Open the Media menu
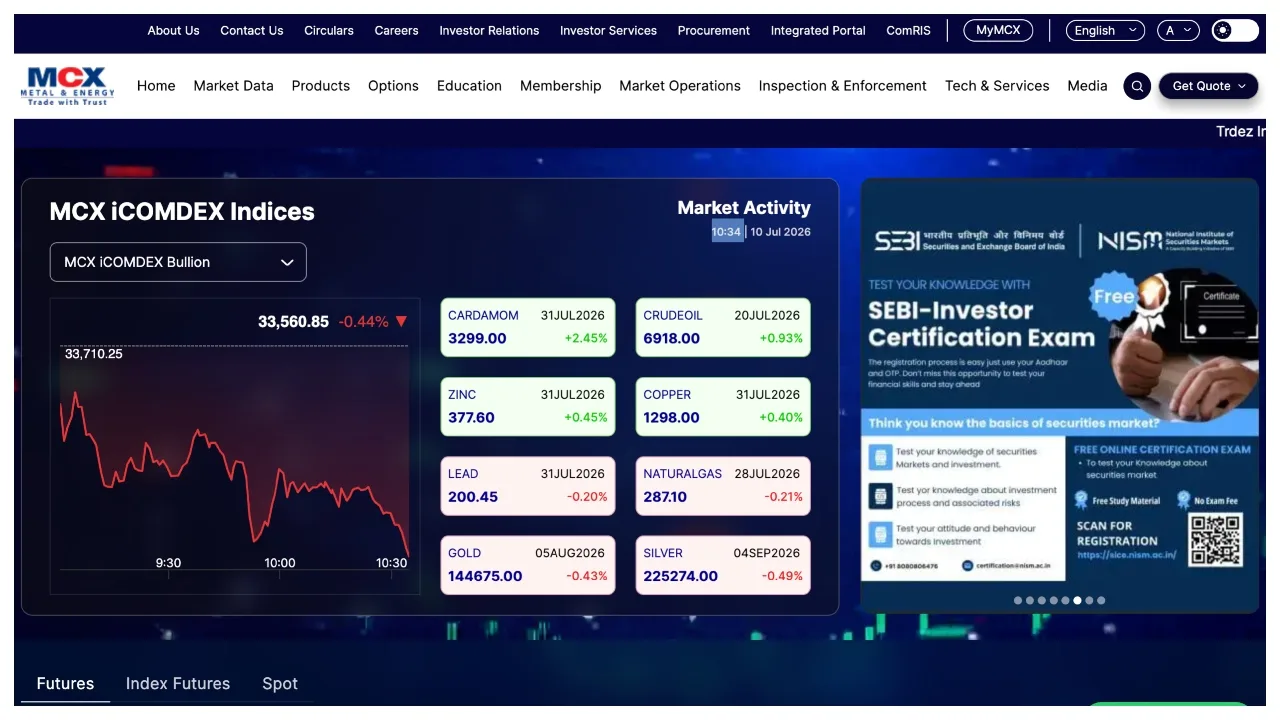The image size is (1280, 720). pos(1087,86)
